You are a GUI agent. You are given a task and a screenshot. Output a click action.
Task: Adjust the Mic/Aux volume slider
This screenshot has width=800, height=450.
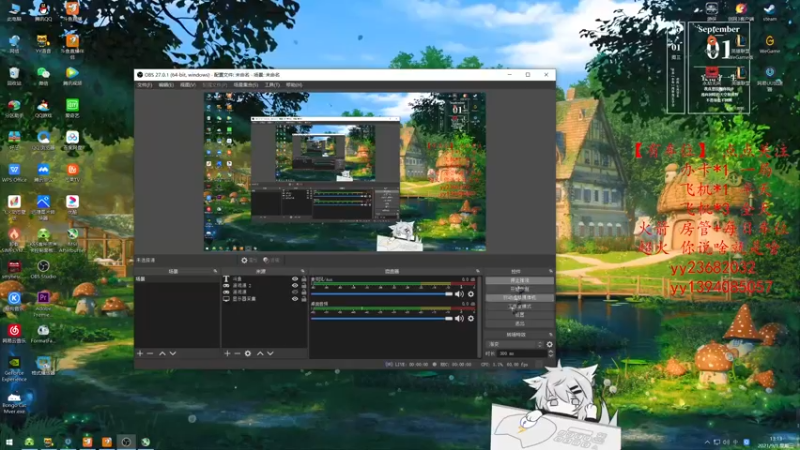click(382, 294)
